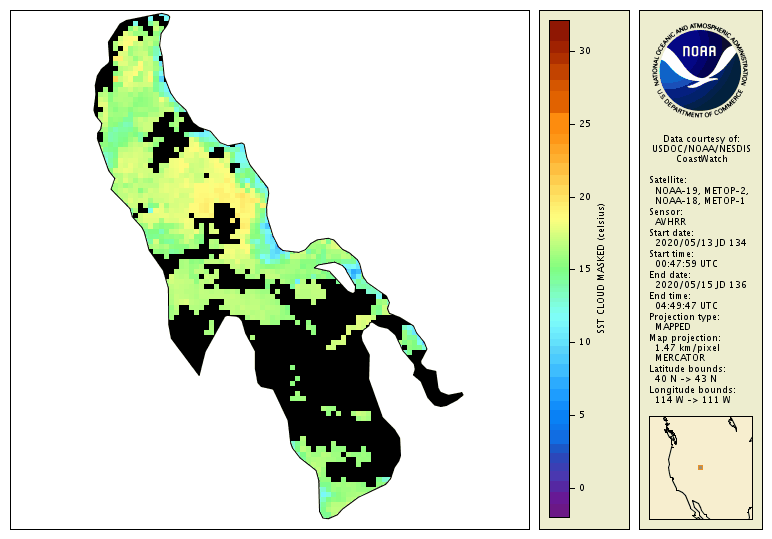Click the island cutout inside the lake map
This screenshot has width=772, height=539.
338,275
